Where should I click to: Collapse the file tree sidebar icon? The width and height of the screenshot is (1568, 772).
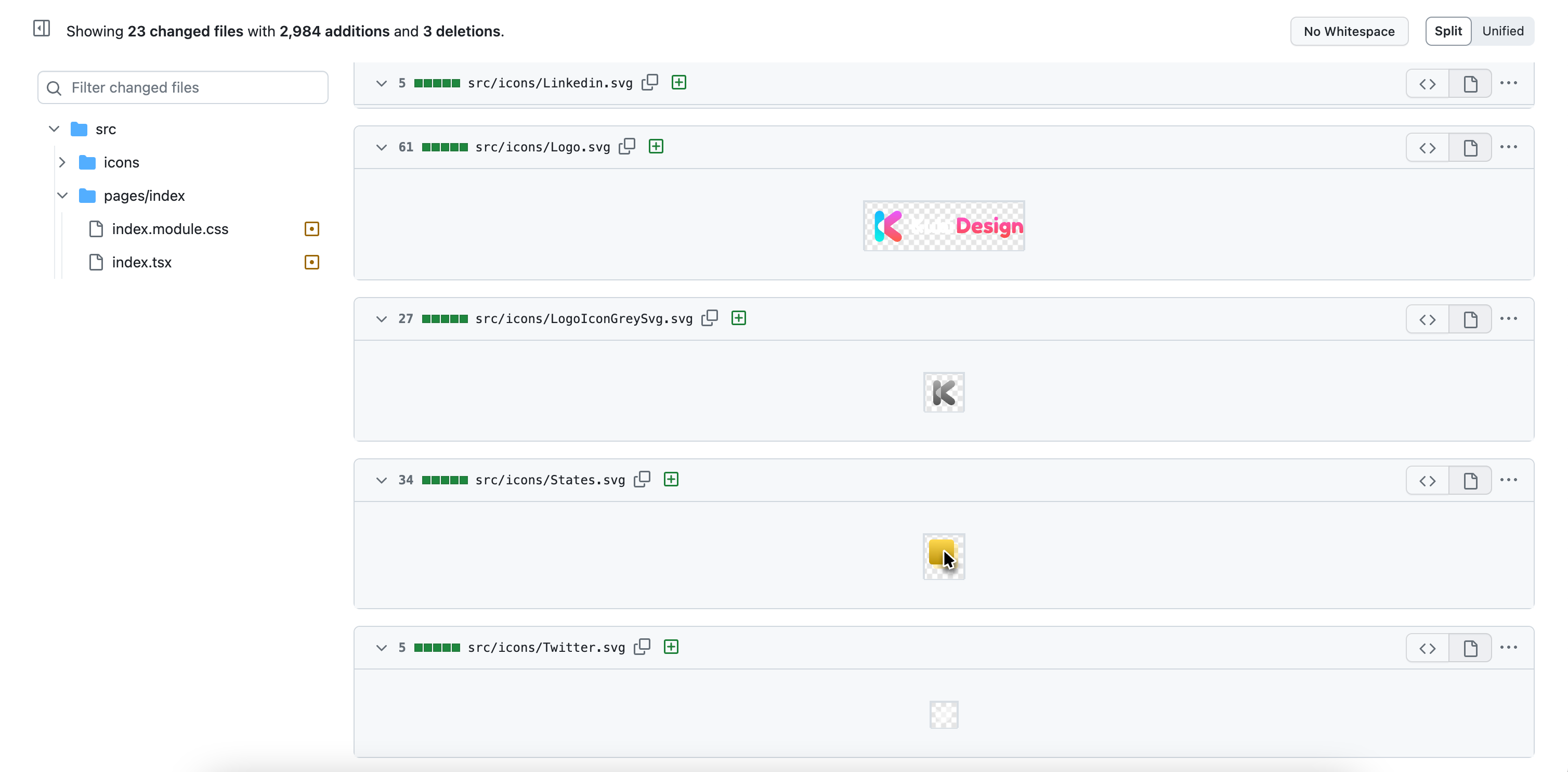pyautogui.click(x=42, y=29)
